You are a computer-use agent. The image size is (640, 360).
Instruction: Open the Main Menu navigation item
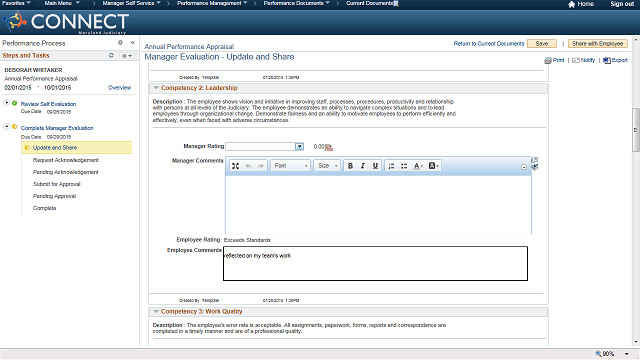tap(62, 3)
